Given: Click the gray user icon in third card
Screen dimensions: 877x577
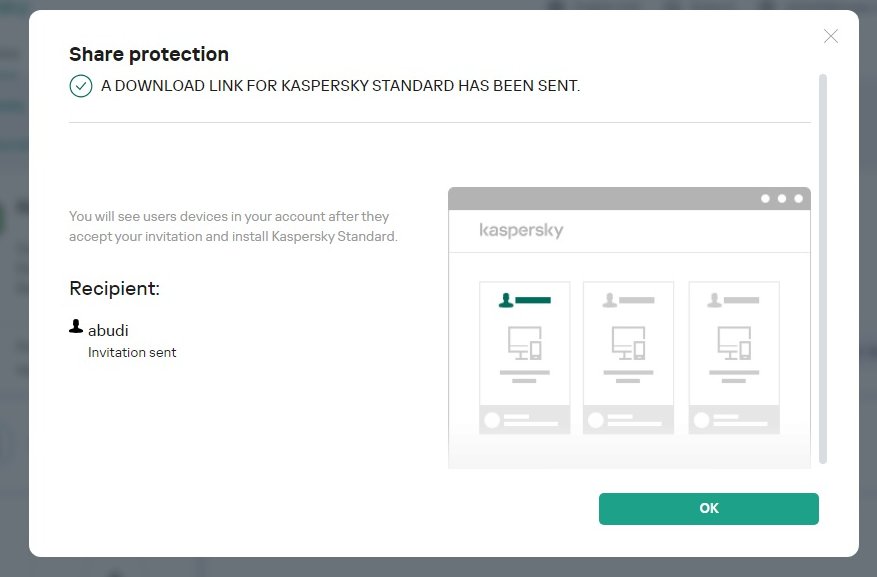Looking at the screenshot, I should pos(714,299).
